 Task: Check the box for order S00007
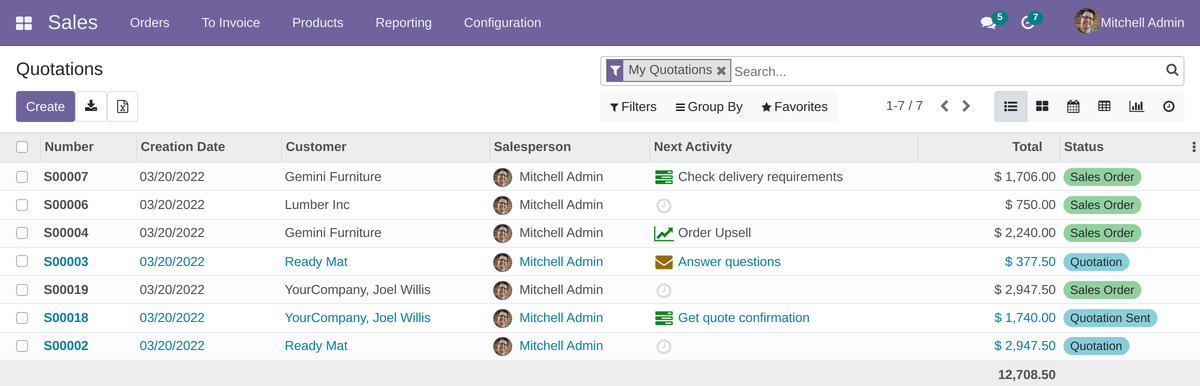coord(22,177)
